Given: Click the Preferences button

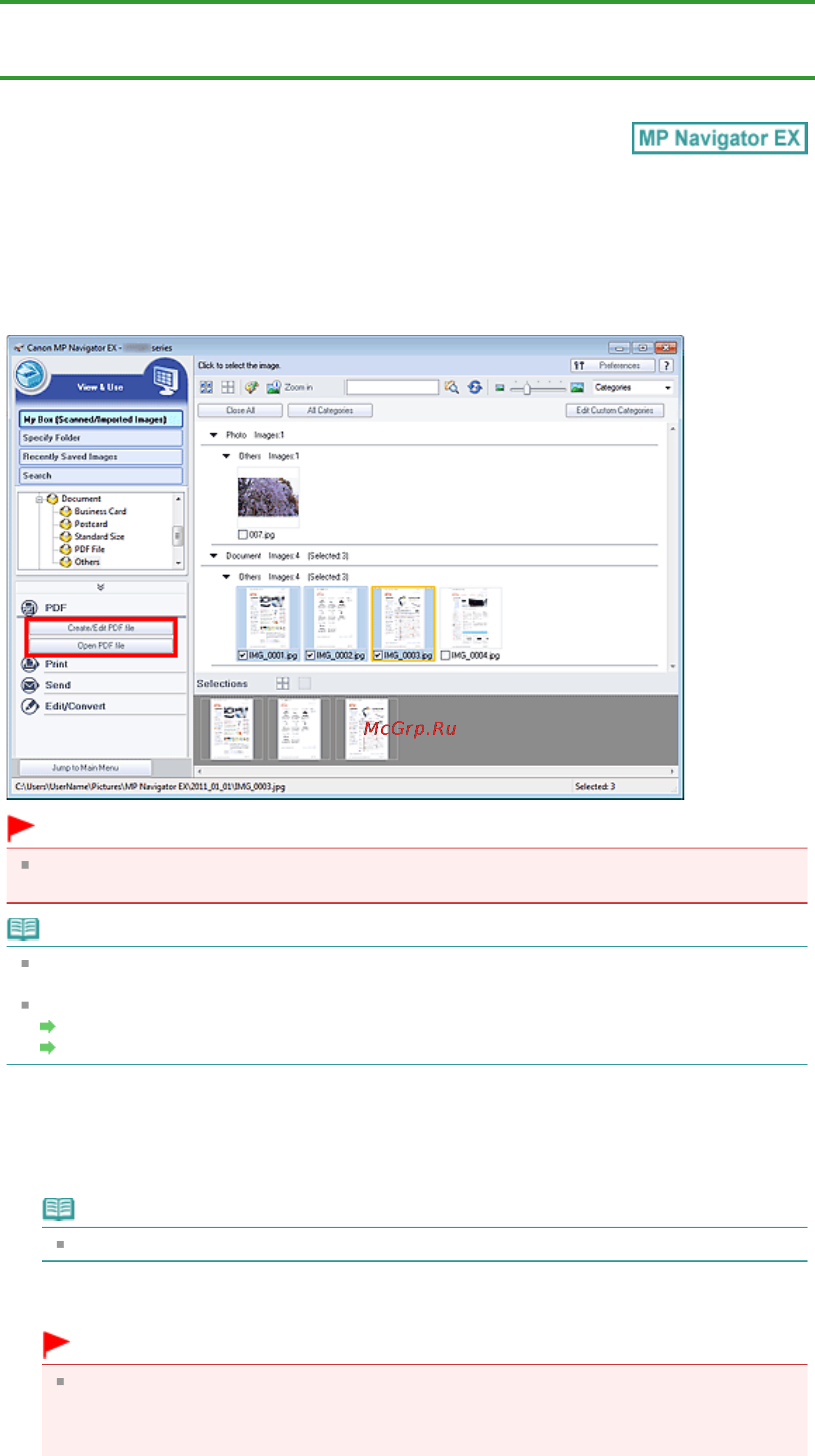Looking at the screenshot, I should coord(613,366).
